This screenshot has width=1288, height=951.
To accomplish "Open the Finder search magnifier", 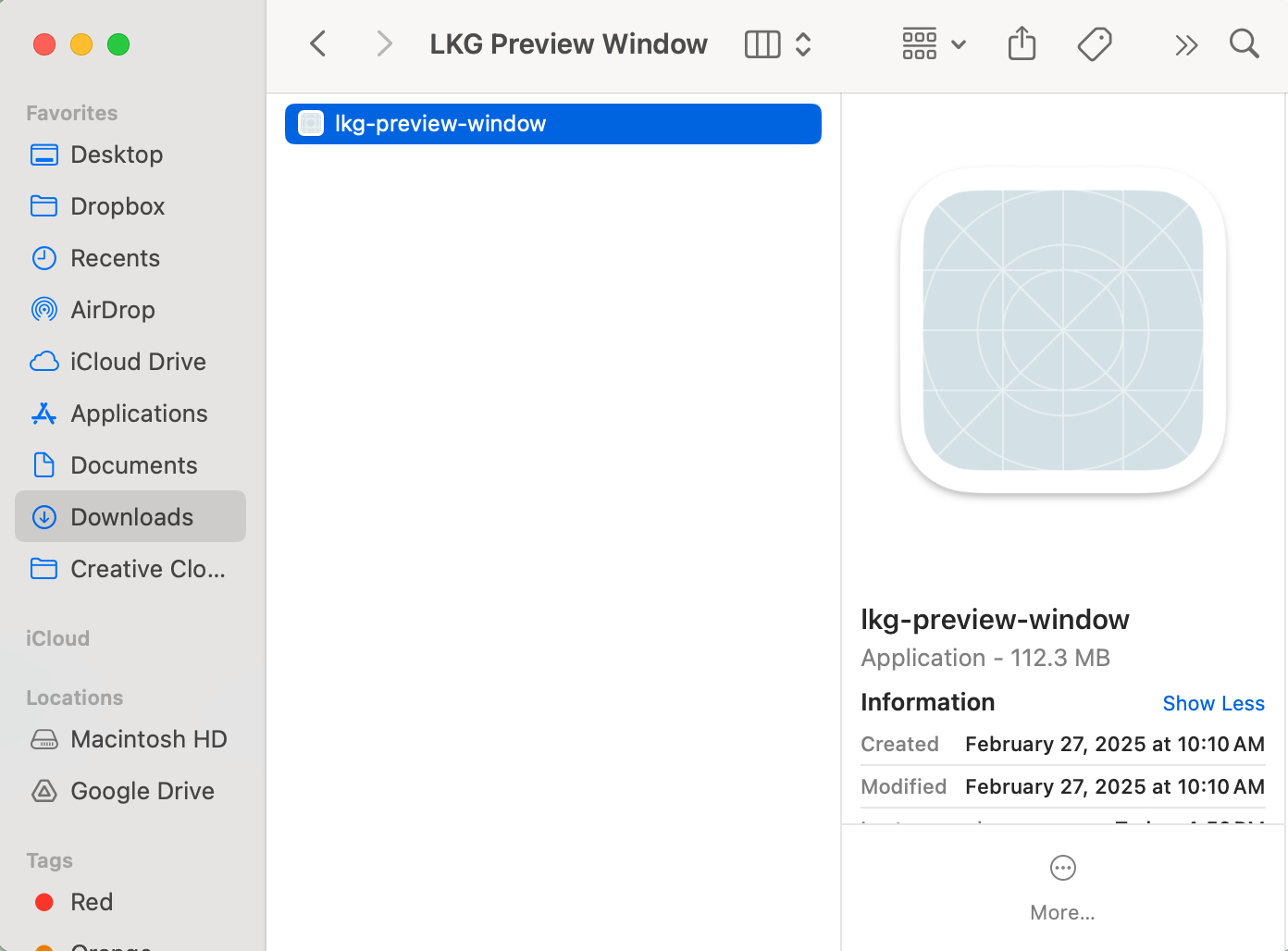I will (x=1244, y=43).
